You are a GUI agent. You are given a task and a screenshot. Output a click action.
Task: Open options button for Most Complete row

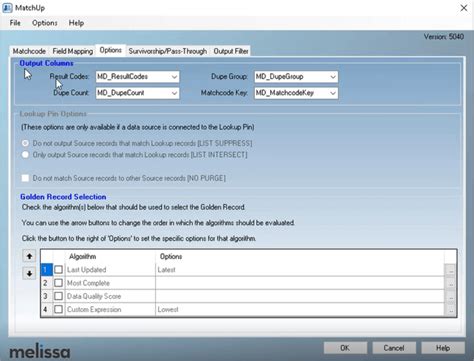(x=450, y=283)
